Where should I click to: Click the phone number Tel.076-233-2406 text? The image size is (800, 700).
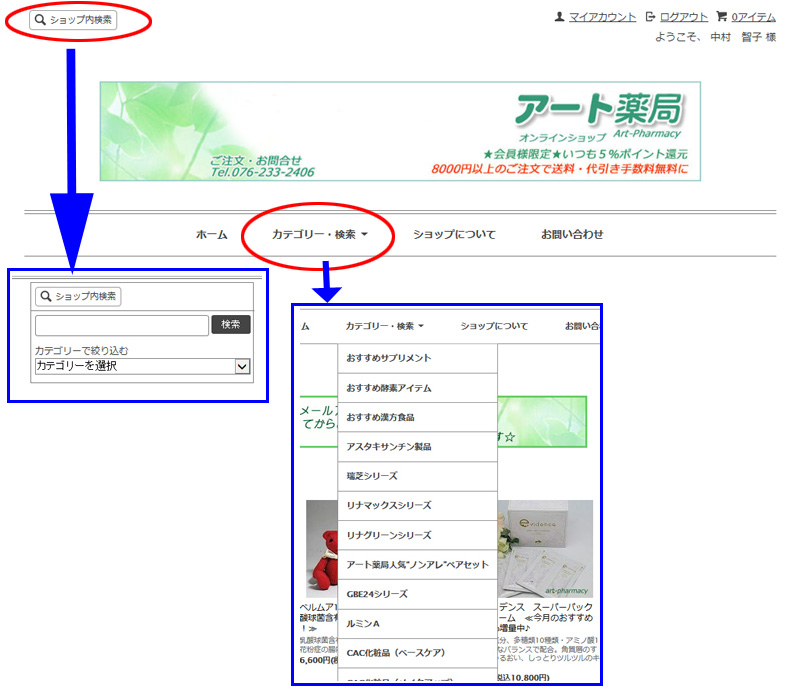263,172
